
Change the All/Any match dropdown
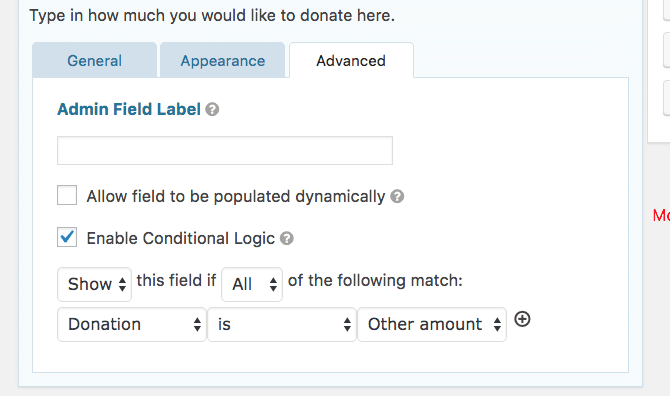(x=252, y=284)
